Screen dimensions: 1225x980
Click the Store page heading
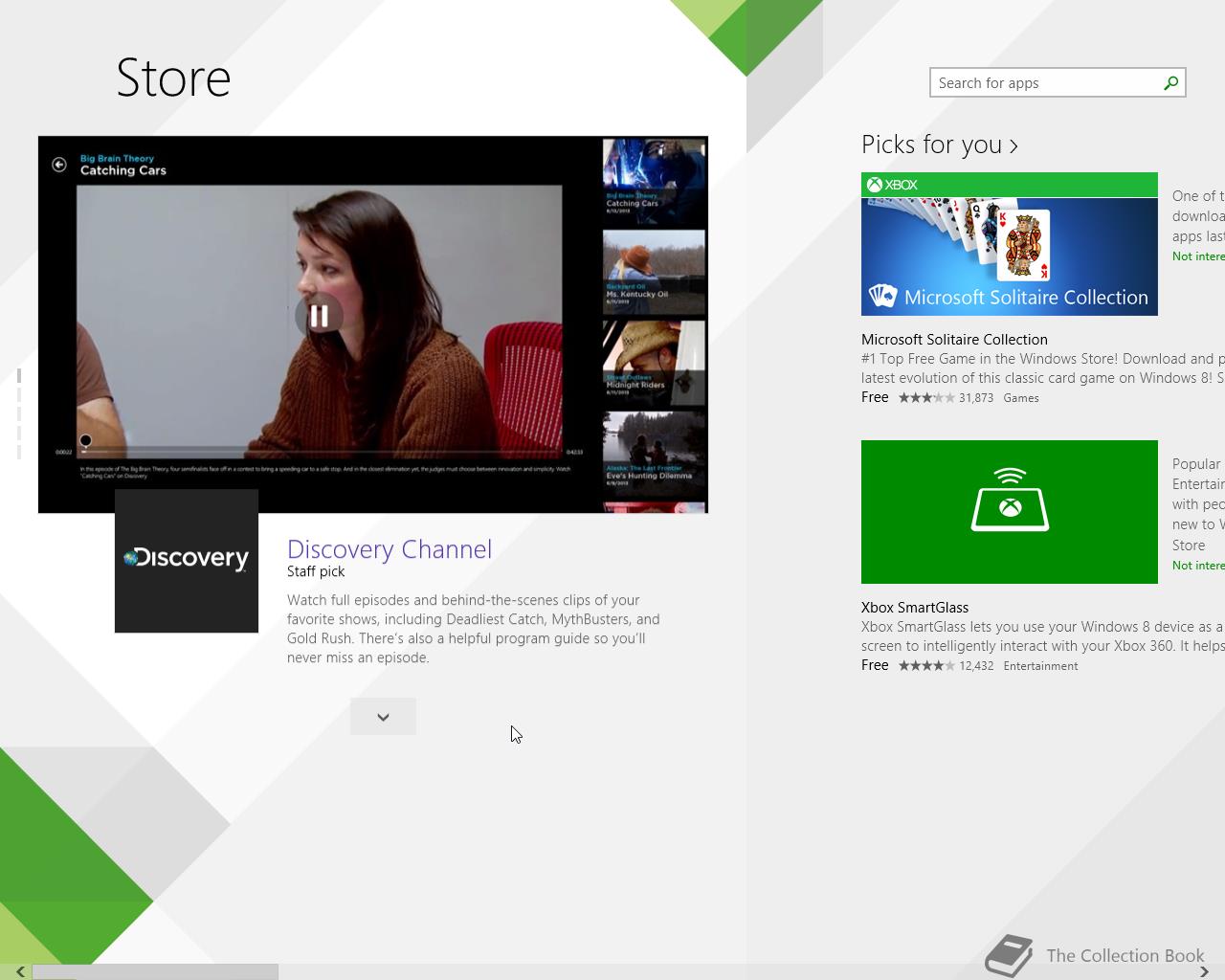[x=173, y=78]
